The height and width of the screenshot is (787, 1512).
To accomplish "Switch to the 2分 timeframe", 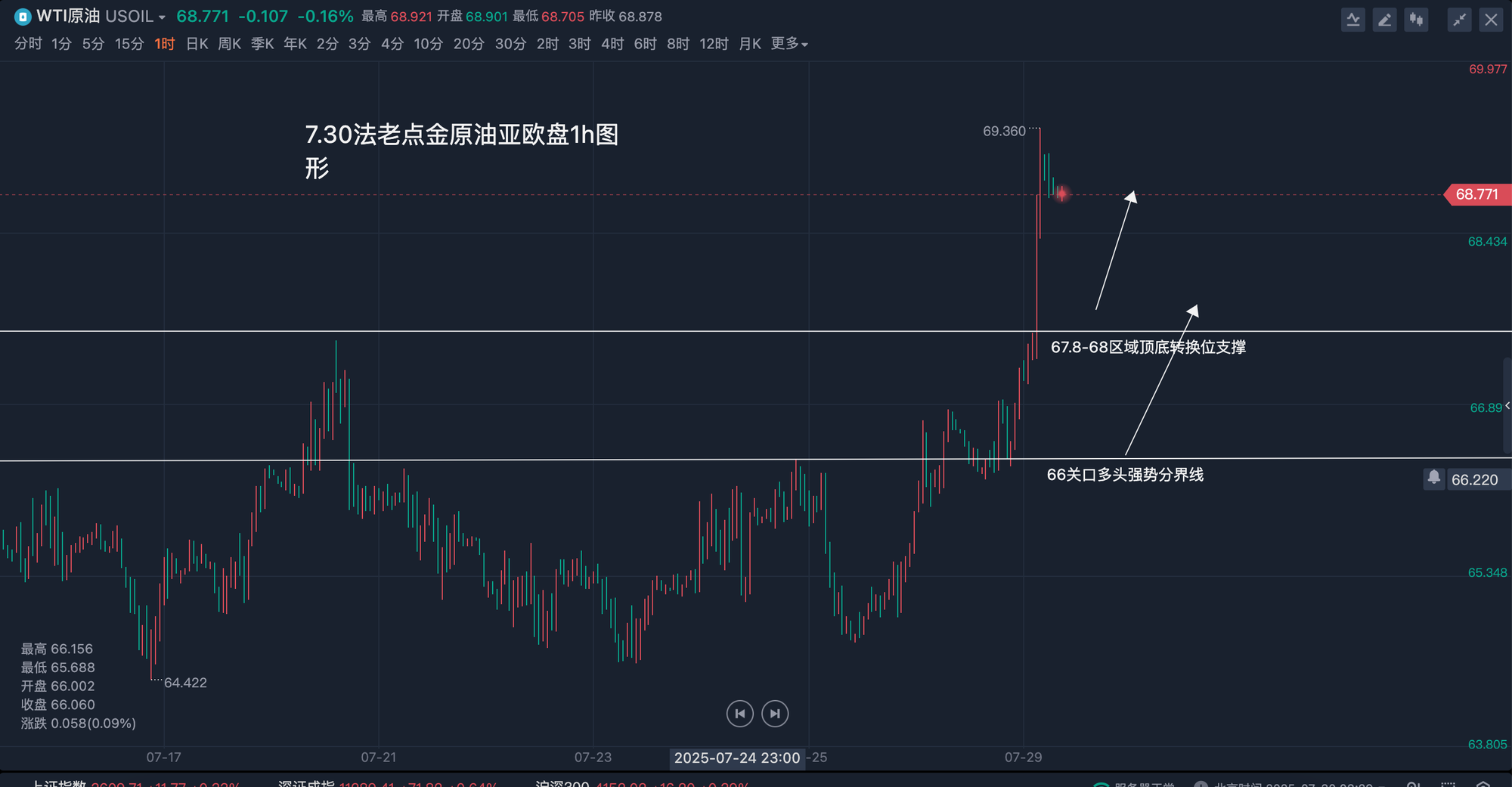I will (x=327, y=44).
